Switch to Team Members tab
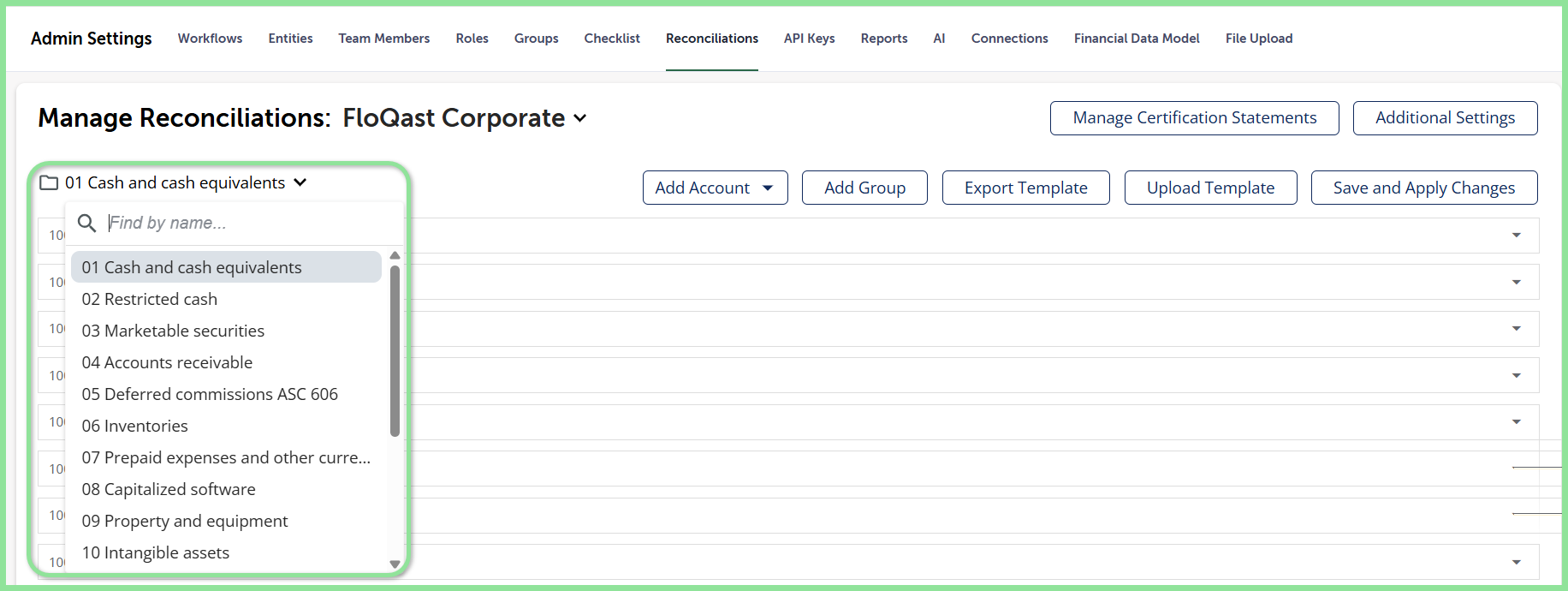 pos(384,39)
